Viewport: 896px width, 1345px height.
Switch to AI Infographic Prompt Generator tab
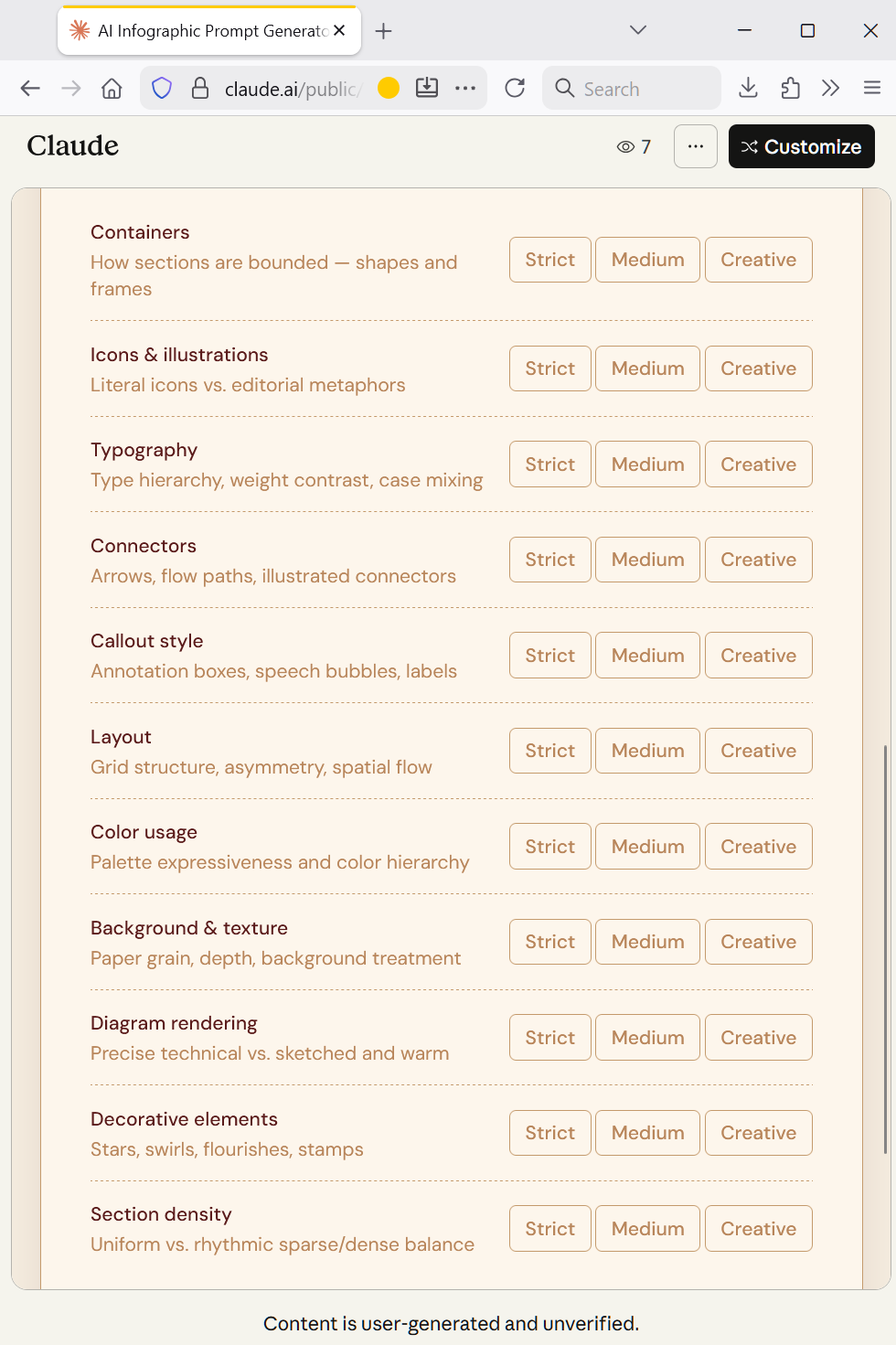click(210, 31)
